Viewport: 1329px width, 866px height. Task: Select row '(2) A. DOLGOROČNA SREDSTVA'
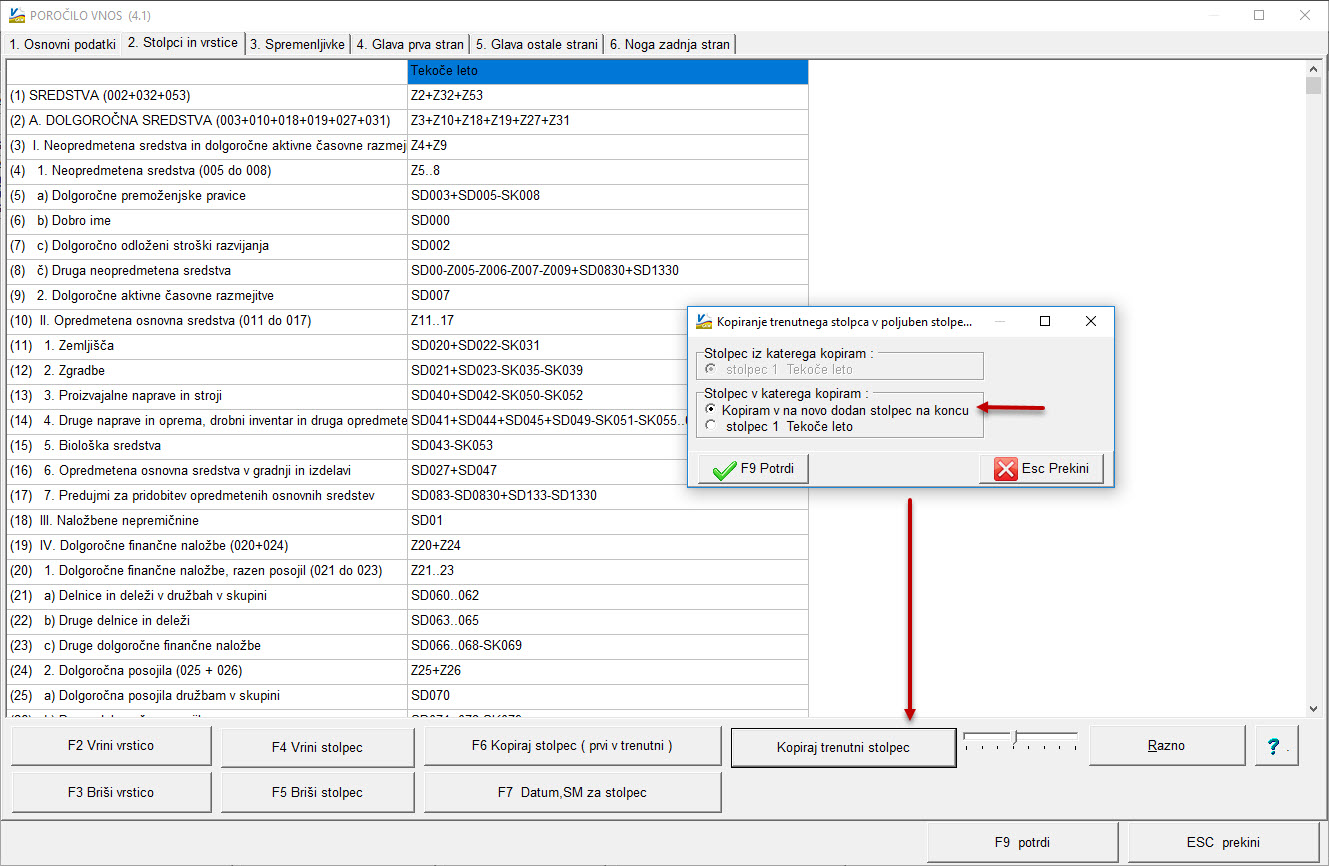pos(207,121)
